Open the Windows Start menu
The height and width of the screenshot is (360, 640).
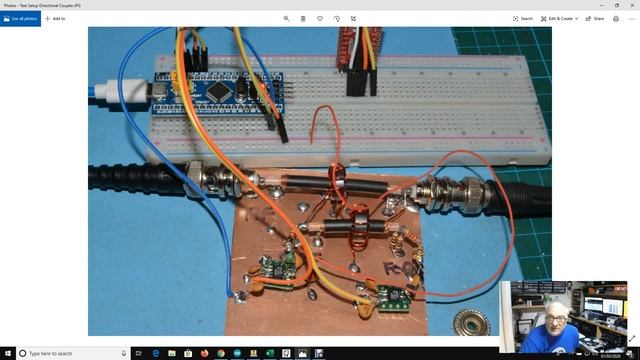(x=8, y=353)
